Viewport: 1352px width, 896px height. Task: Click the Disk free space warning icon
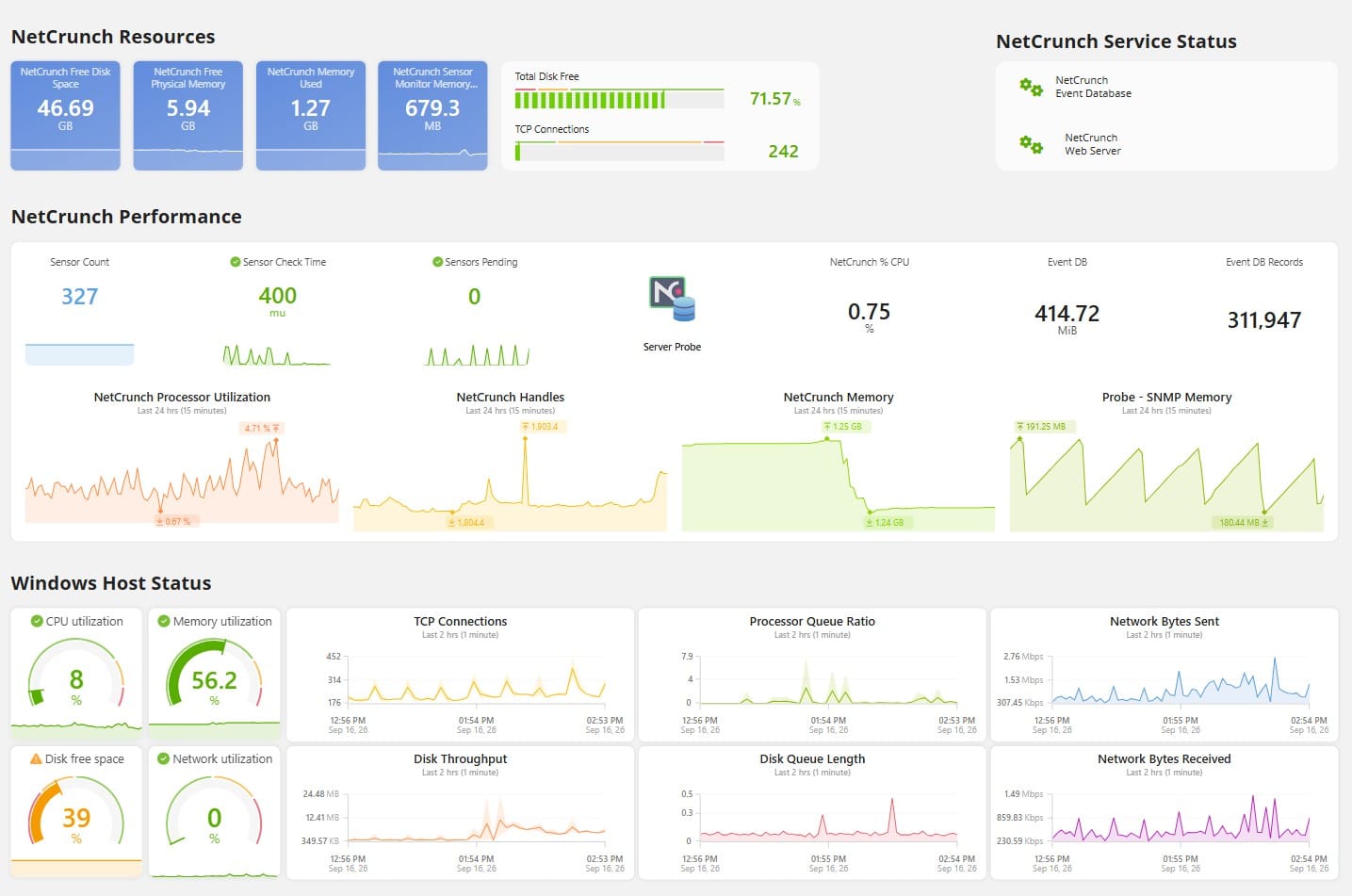tap(36, 758)
